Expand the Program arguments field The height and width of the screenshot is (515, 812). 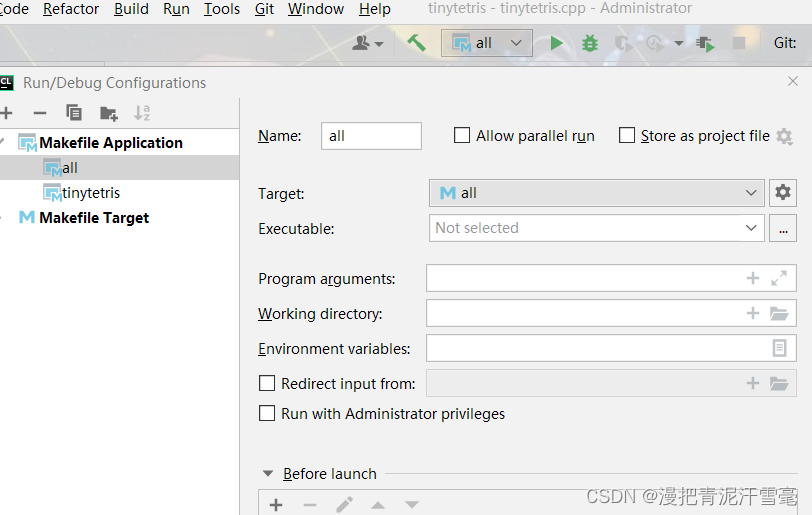coord(779,278)
